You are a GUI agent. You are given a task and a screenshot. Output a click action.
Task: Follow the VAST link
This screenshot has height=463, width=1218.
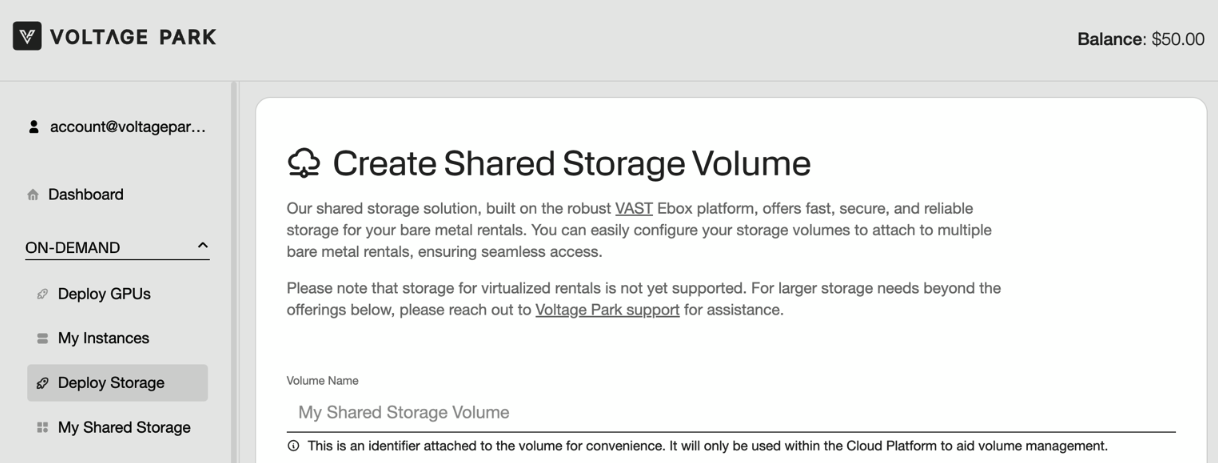tap(633, 208)
